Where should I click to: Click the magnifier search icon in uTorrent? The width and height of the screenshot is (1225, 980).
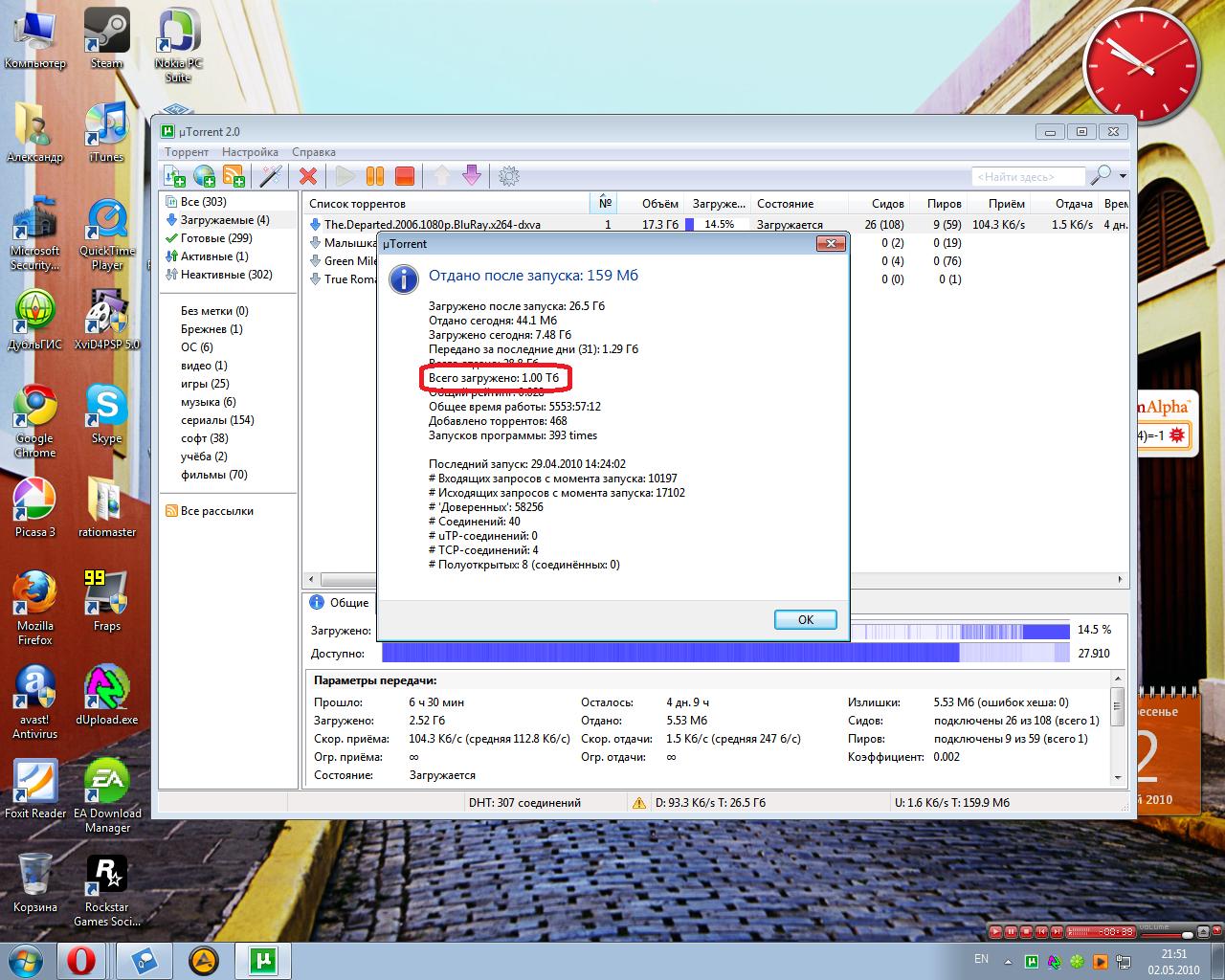1101,175
